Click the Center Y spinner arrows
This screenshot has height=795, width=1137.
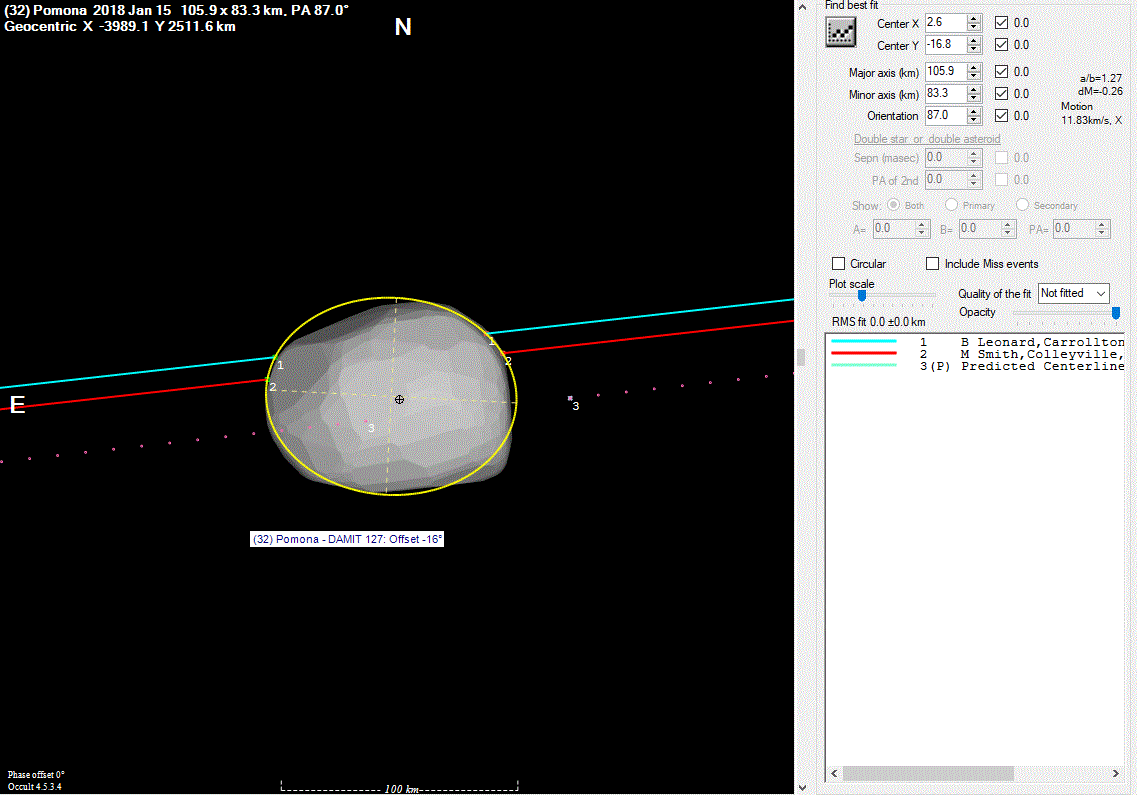[974, 45]
